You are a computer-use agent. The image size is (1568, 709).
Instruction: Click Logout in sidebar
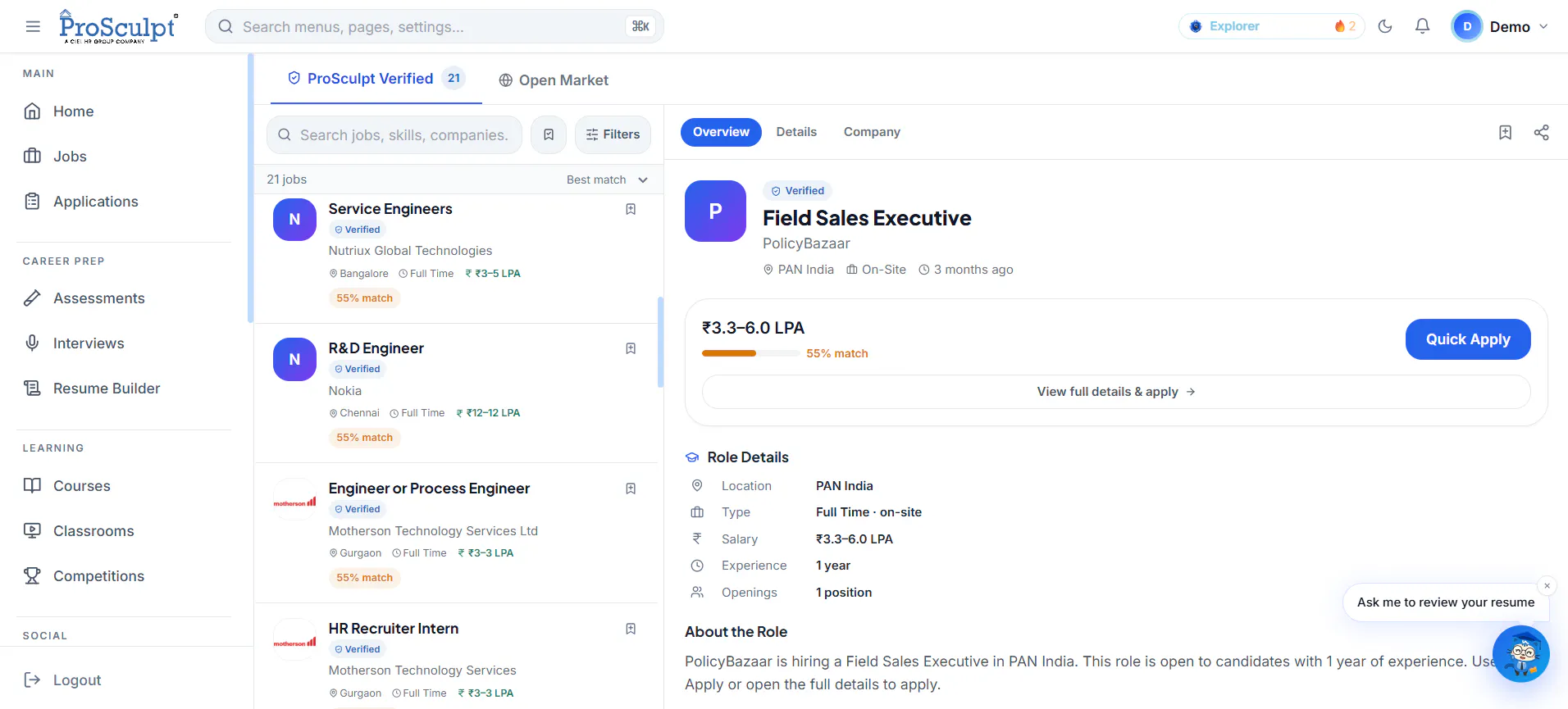point(63,680)
